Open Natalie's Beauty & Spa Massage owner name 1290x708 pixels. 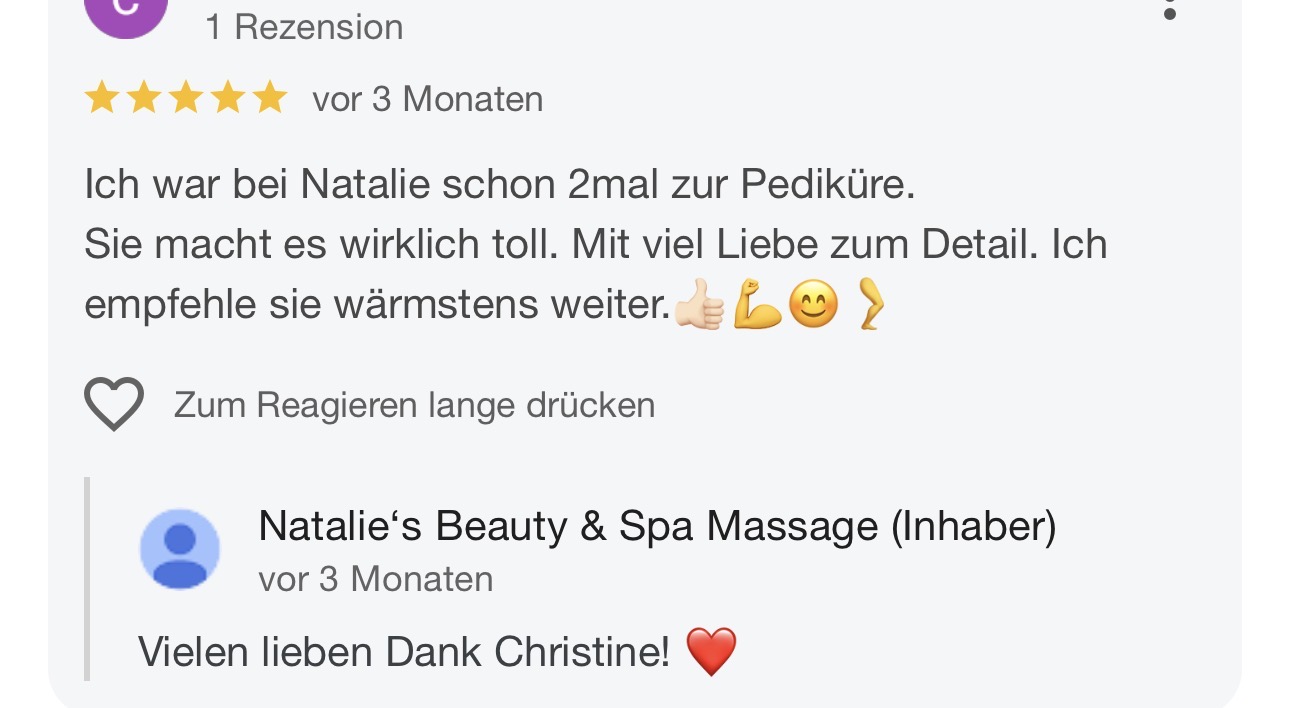(657, 526)
